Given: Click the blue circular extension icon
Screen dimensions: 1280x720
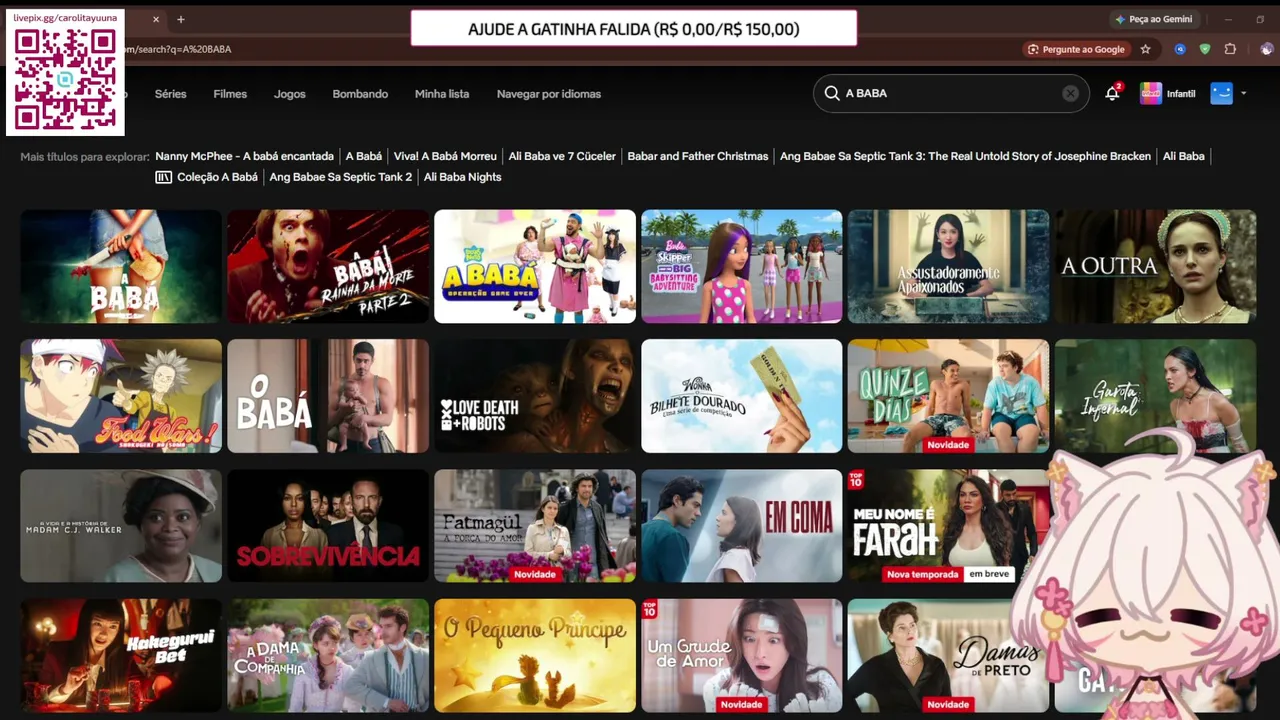Looking at the screenshot, I should 1180,49.
